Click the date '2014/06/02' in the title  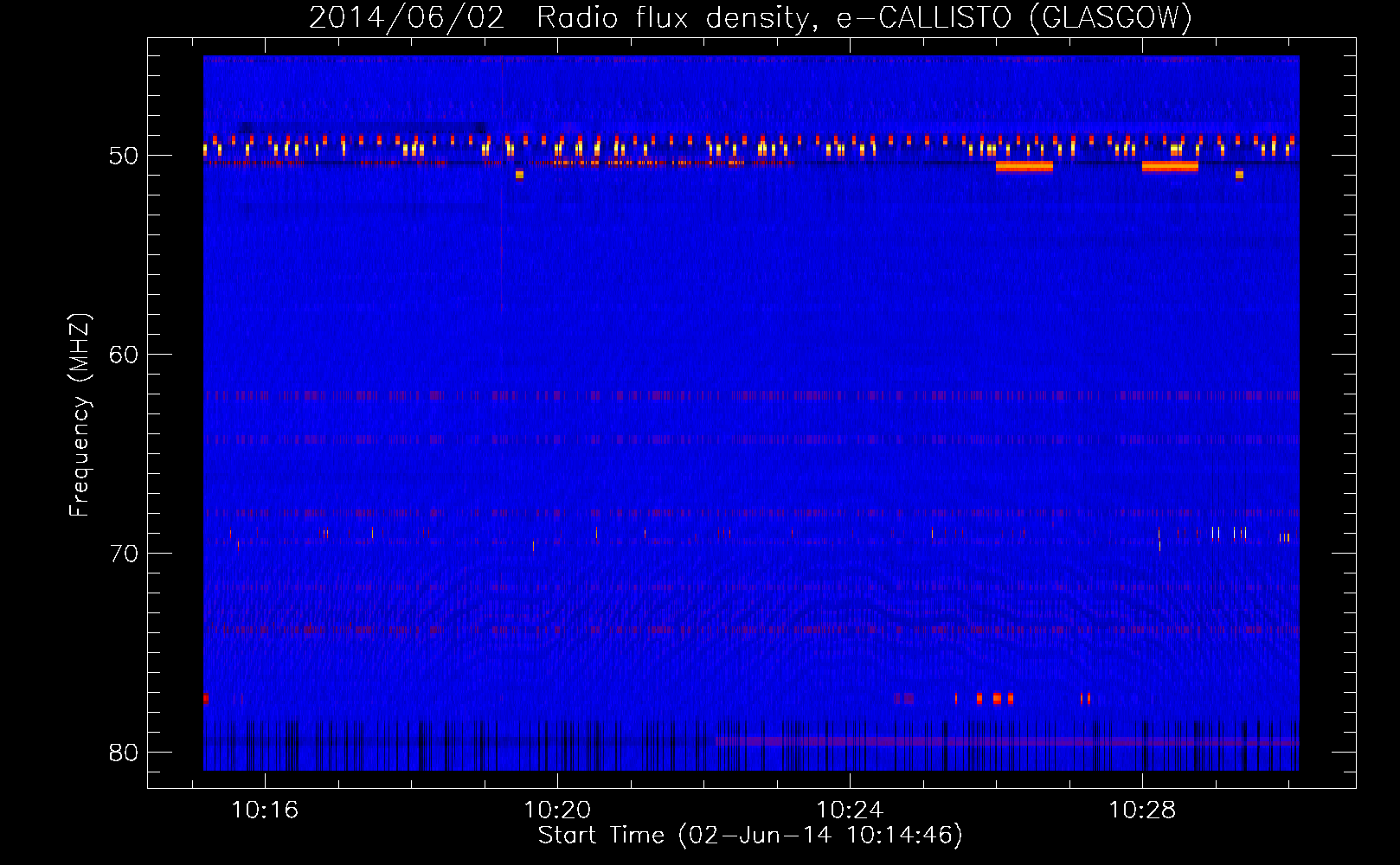pos(407,17)
